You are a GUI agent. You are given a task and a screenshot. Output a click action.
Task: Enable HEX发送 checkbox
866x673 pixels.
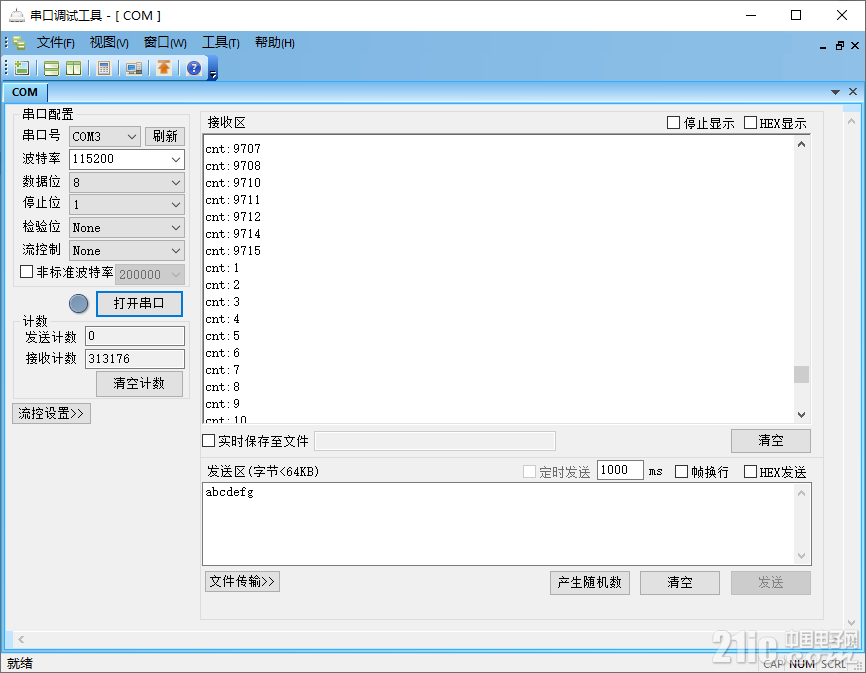click(x=750, y=471)
